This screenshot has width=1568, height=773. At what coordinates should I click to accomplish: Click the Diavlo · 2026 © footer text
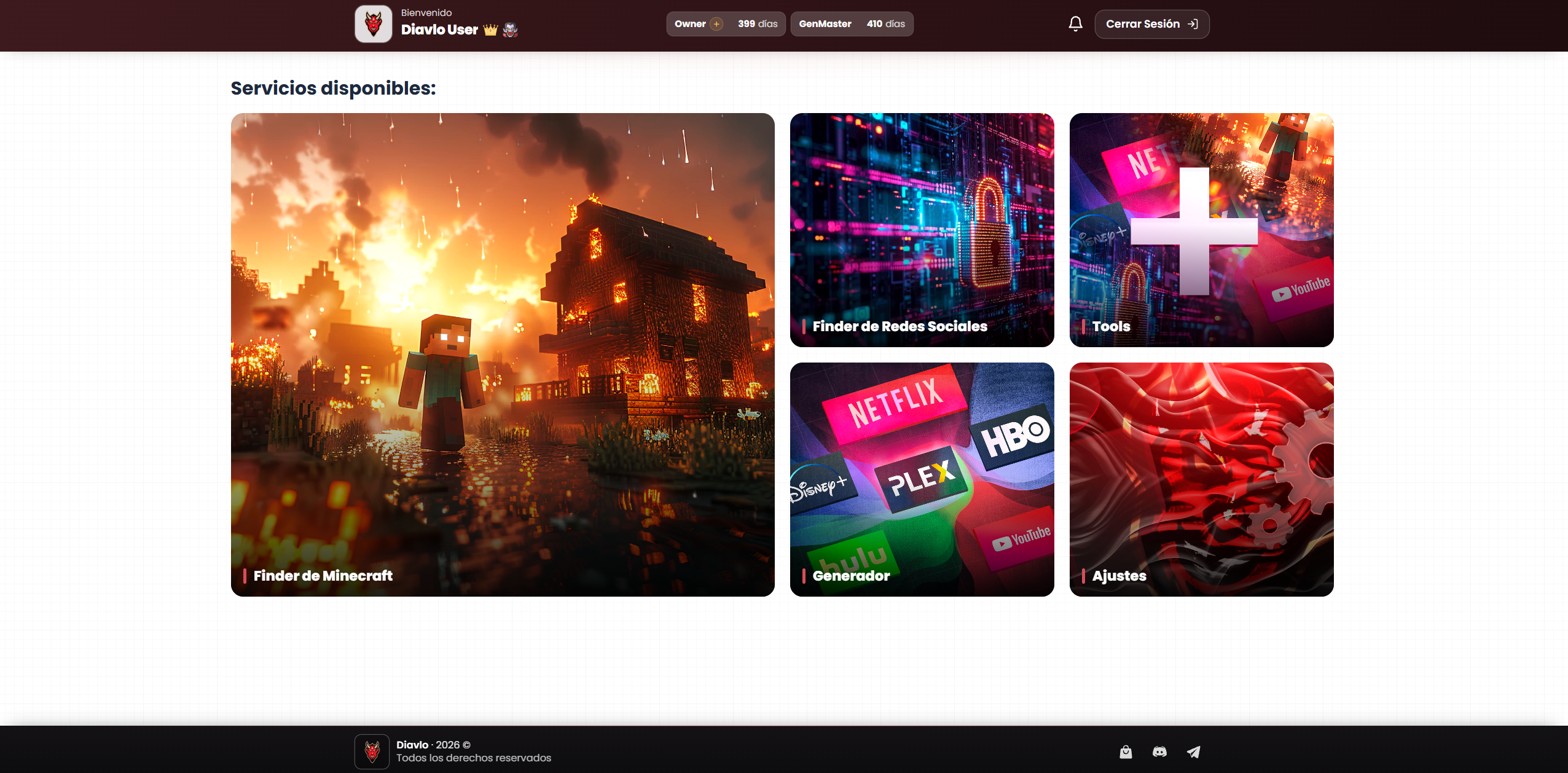433,745
